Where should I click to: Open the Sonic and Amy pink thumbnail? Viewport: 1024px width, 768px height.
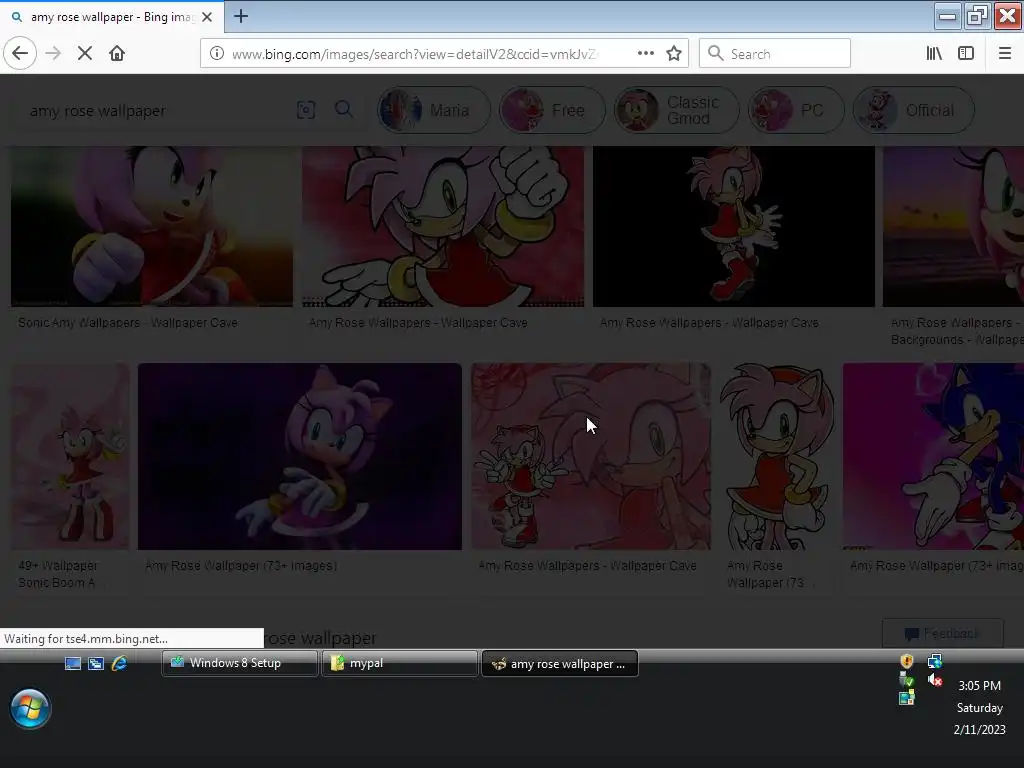(933, 456)
